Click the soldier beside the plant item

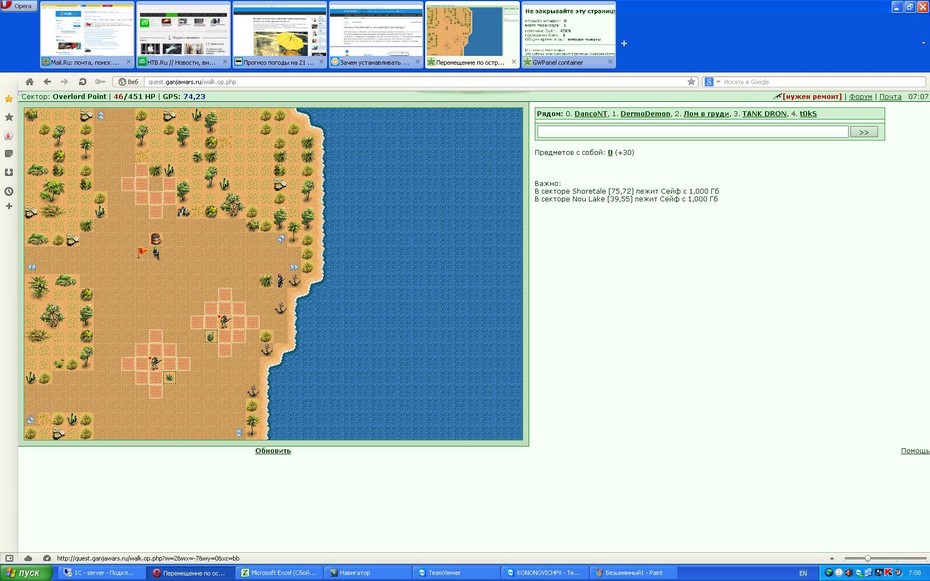coord(155,362)
